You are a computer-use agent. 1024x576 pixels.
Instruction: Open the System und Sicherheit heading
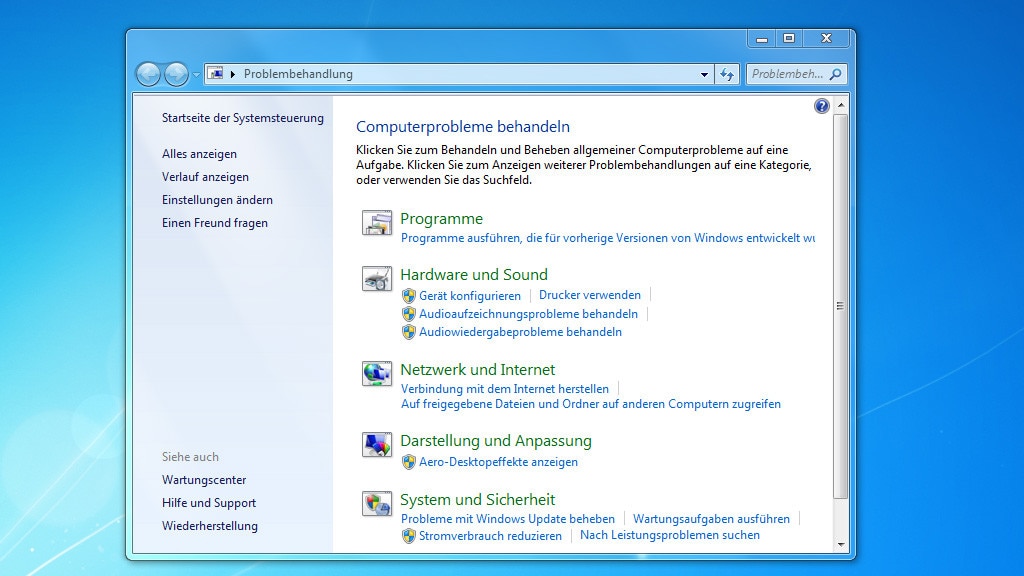pyautogui.click(x=477, y=500)
